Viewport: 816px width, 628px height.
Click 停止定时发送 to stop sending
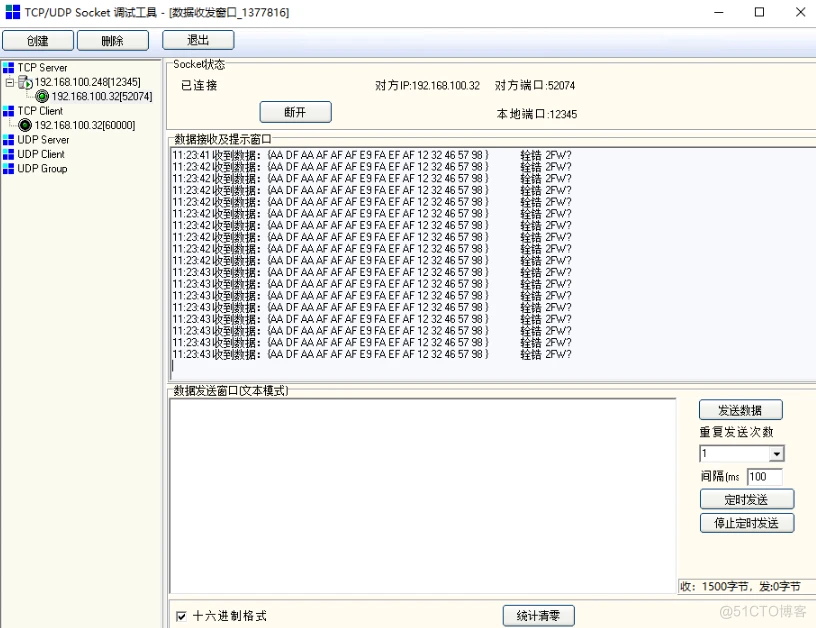pos(746,522)
